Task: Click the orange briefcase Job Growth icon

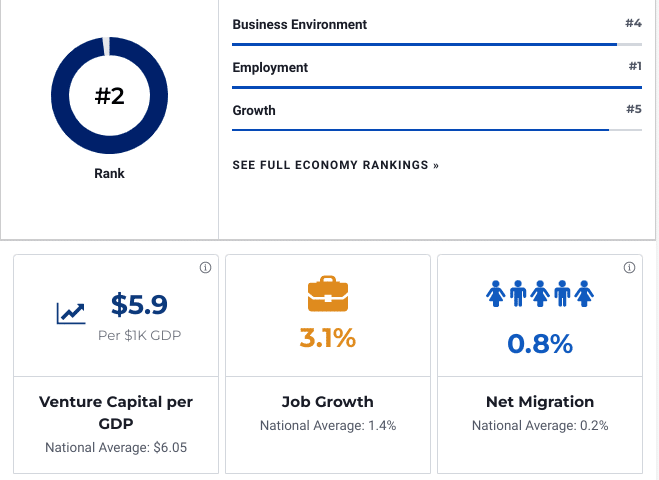Action: click(328, 292)
